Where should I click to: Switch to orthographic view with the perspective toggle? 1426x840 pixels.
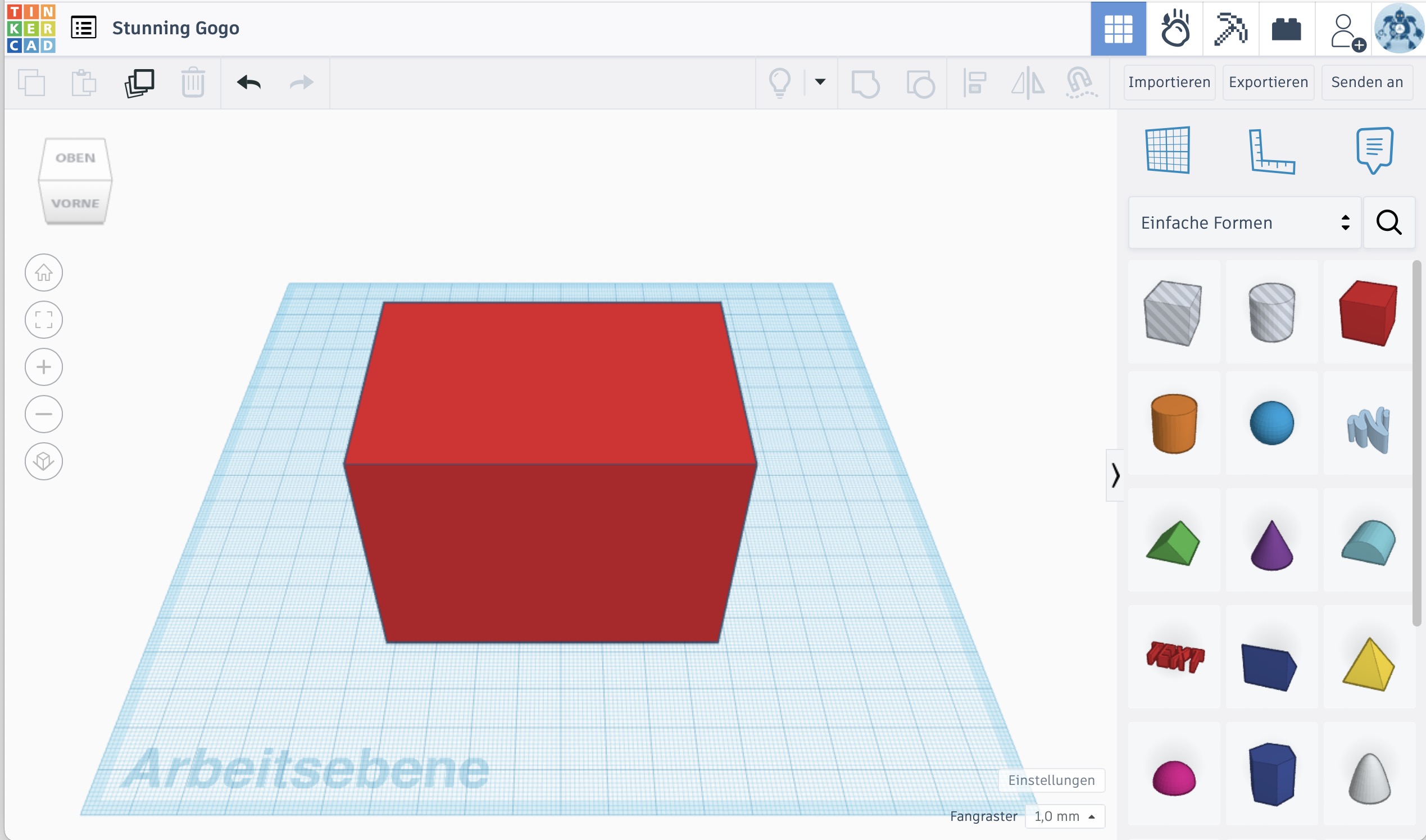coord(44,461)
